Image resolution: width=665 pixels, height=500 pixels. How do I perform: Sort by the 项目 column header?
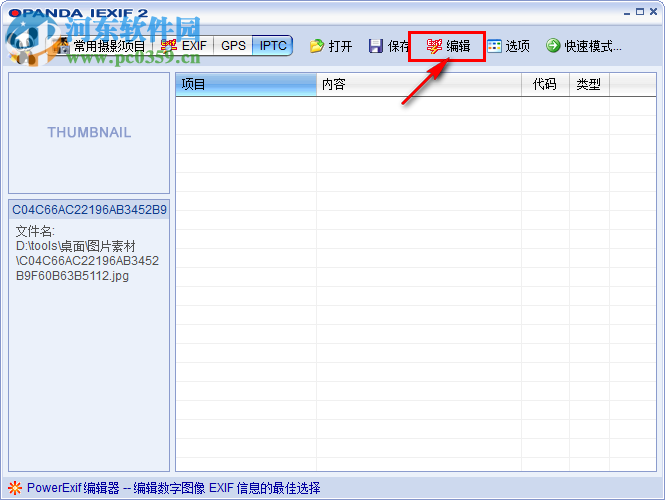[x=246, y=84]
